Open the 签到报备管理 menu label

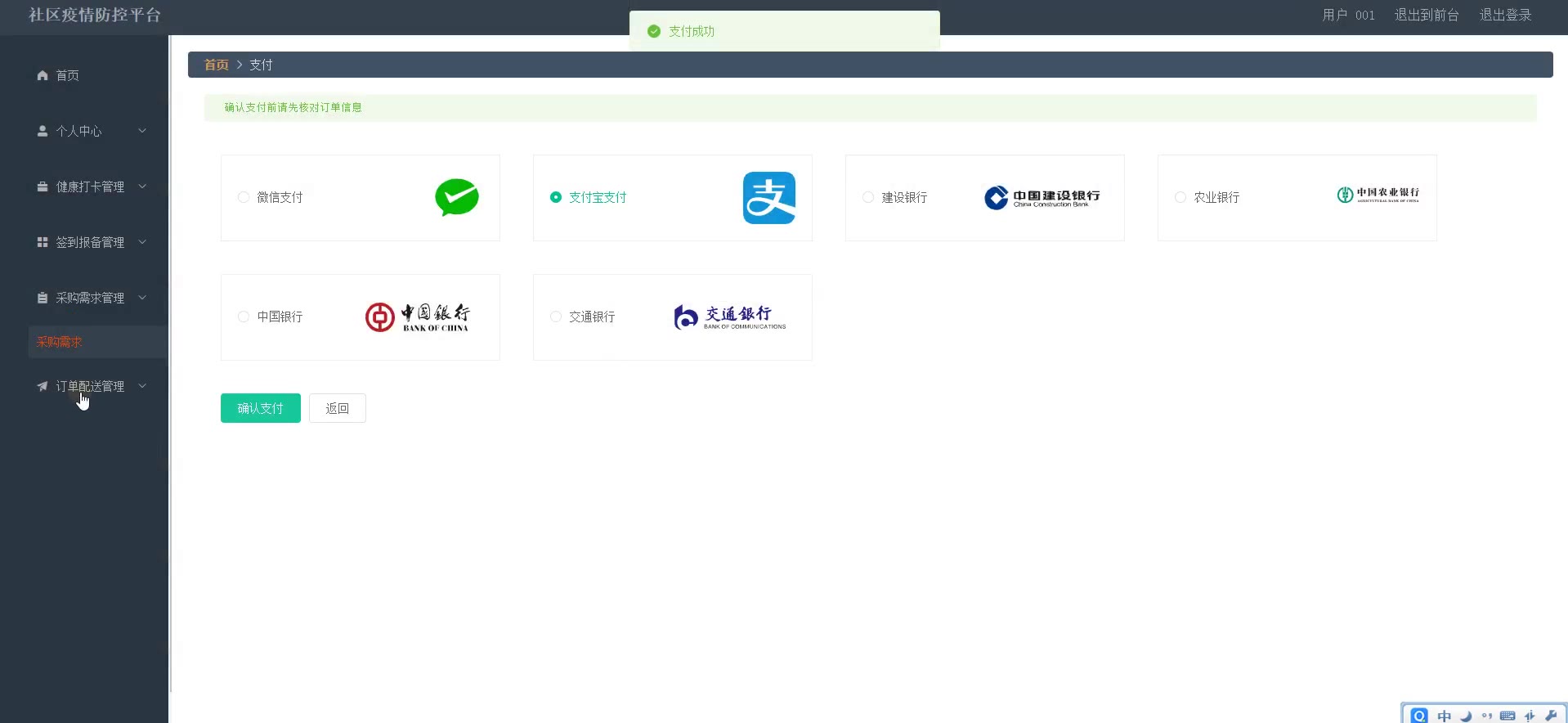click(x=90, y=242)
